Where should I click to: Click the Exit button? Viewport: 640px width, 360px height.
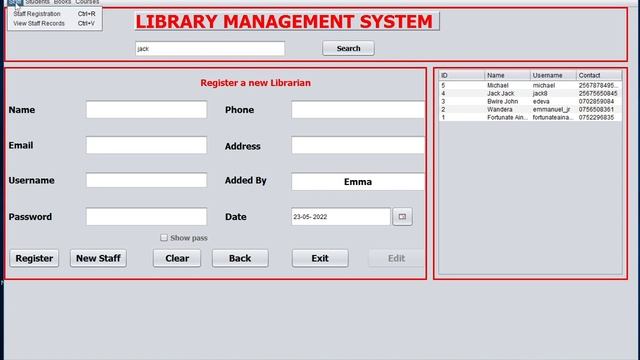(x=320, y=258)
